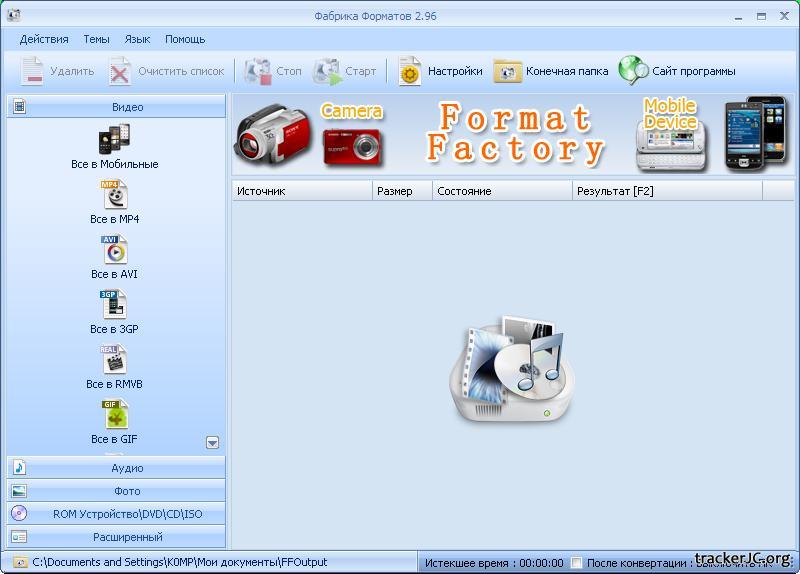Image resolution: width=800 pixels, height=574 pixels.
Task: Toggle the После конвертации checkbox
Action: coord(575,563)
